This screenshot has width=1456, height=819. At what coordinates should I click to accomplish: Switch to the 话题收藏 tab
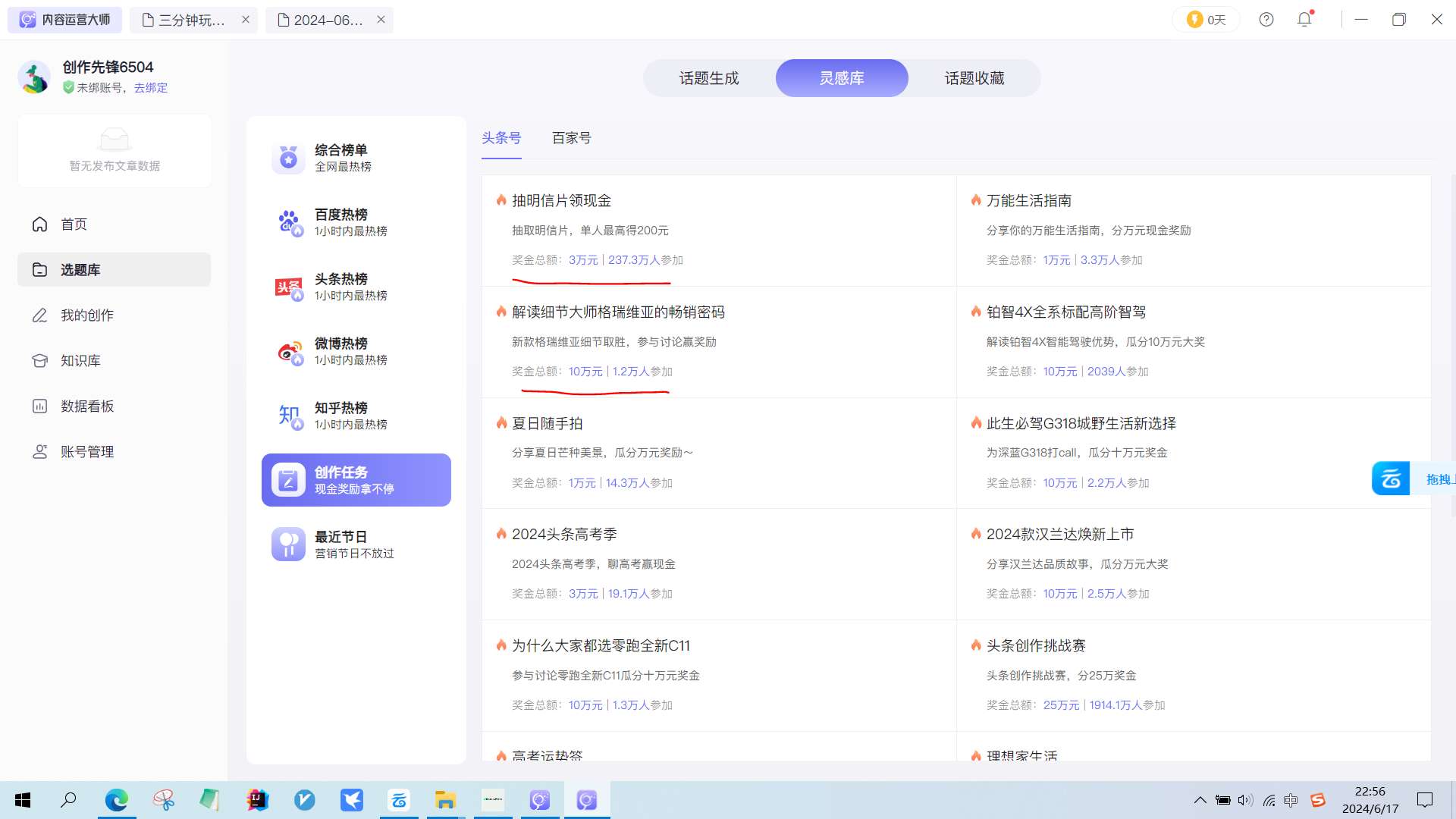tap(974, 78)
